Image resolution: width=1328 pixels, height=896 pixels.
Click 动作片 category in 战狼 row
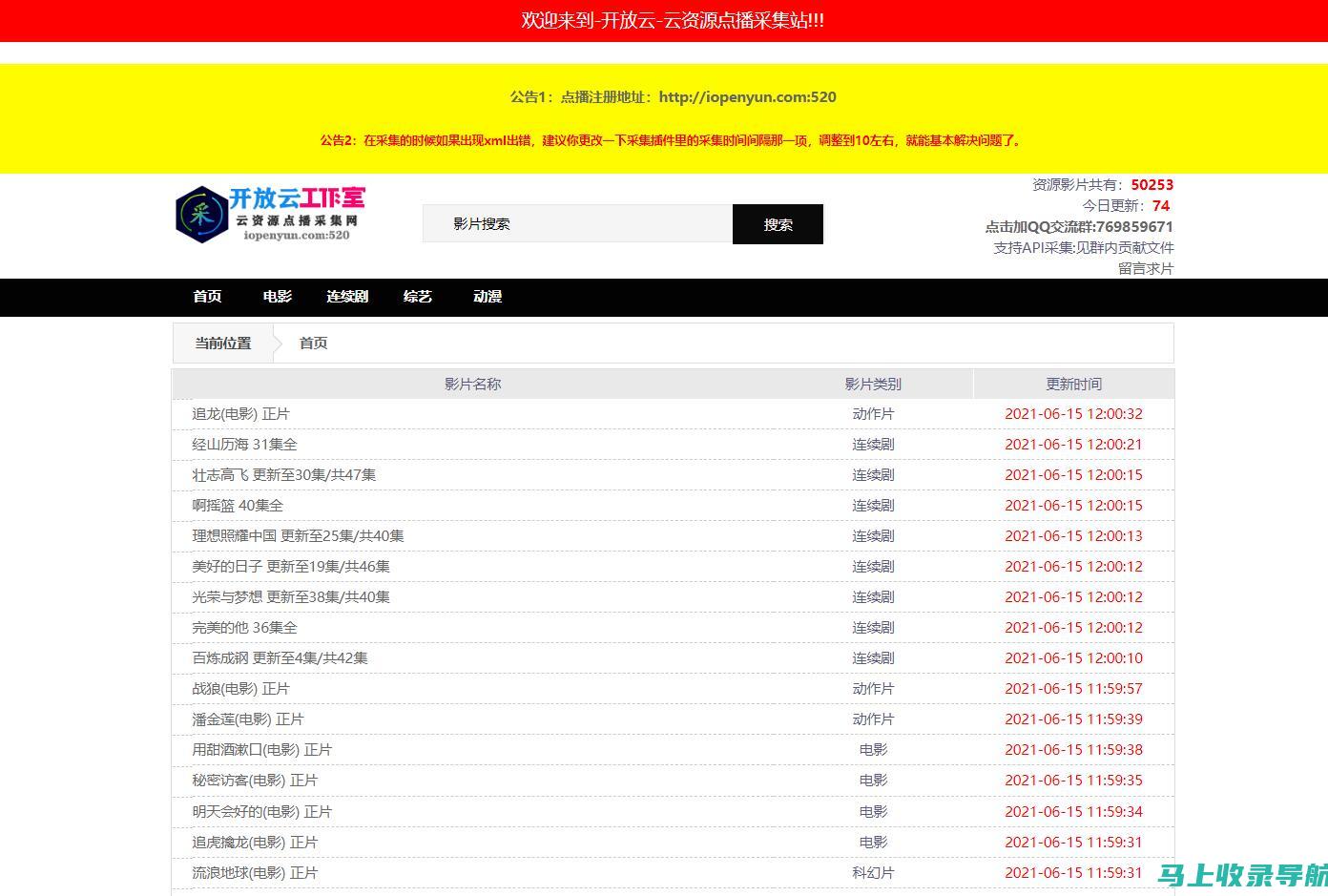pos(873,688)
